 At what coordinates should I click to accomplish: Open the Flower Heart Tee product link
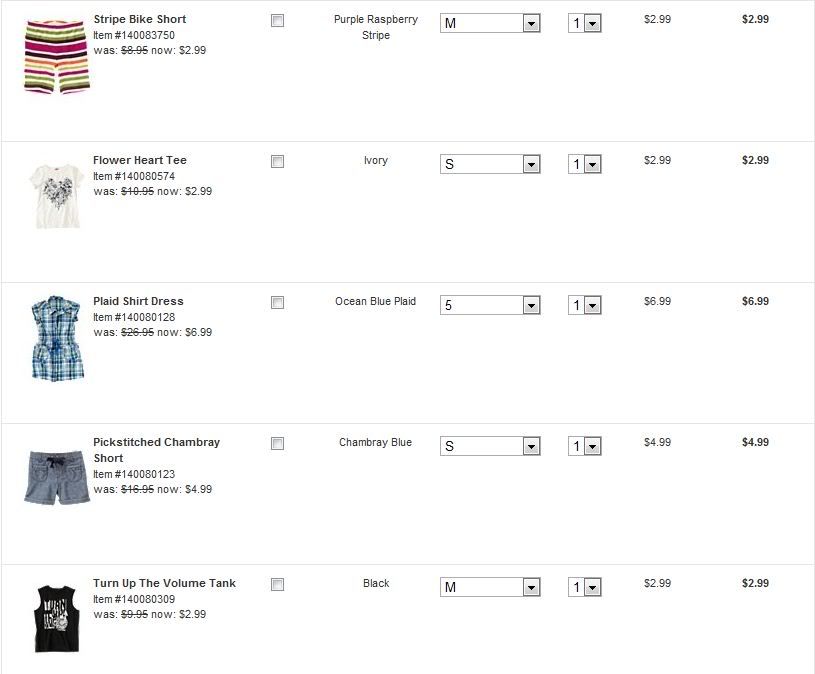pos(139,160)
